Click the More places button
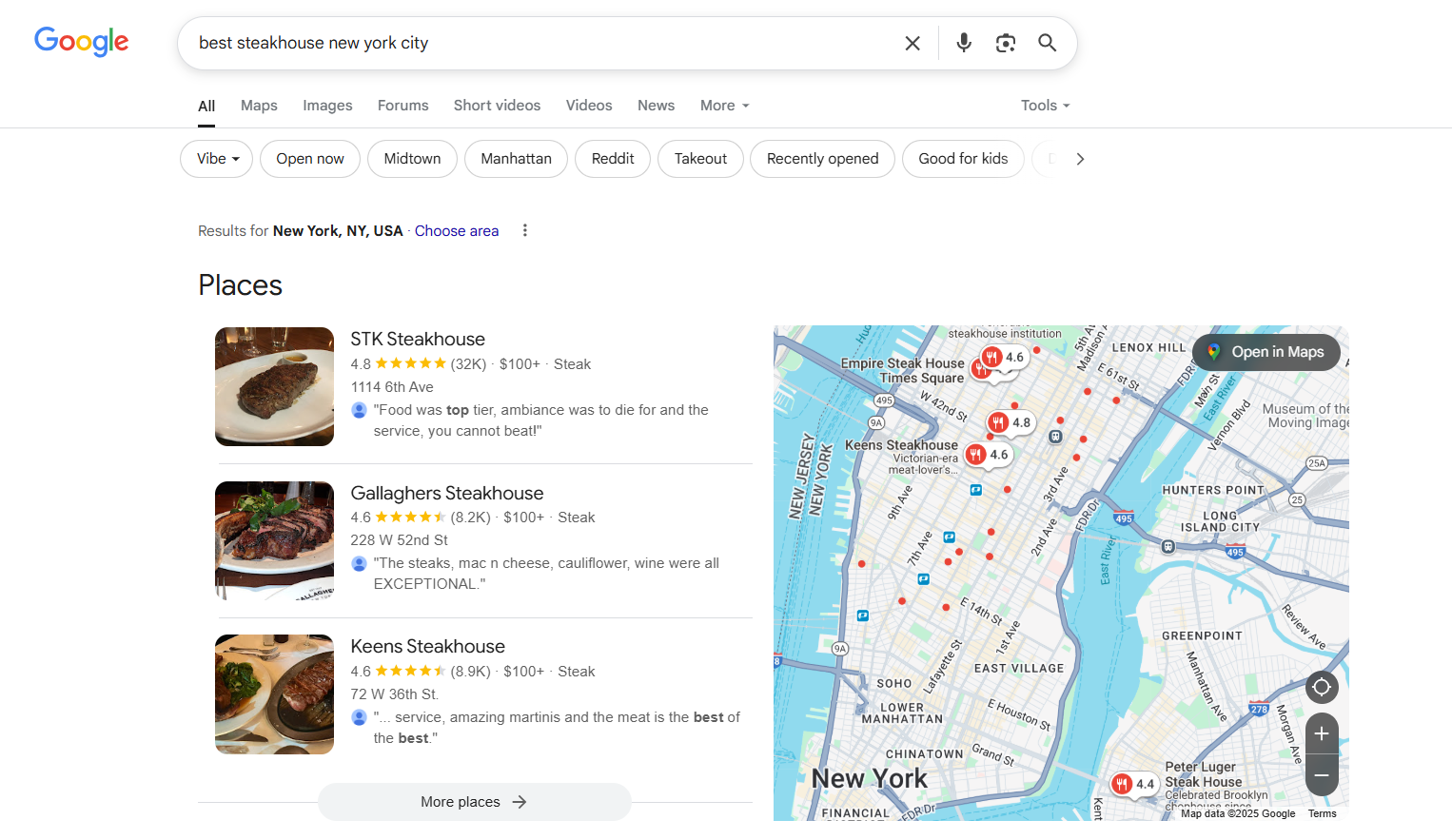1452x840 pixels. (x=474, y=802)
